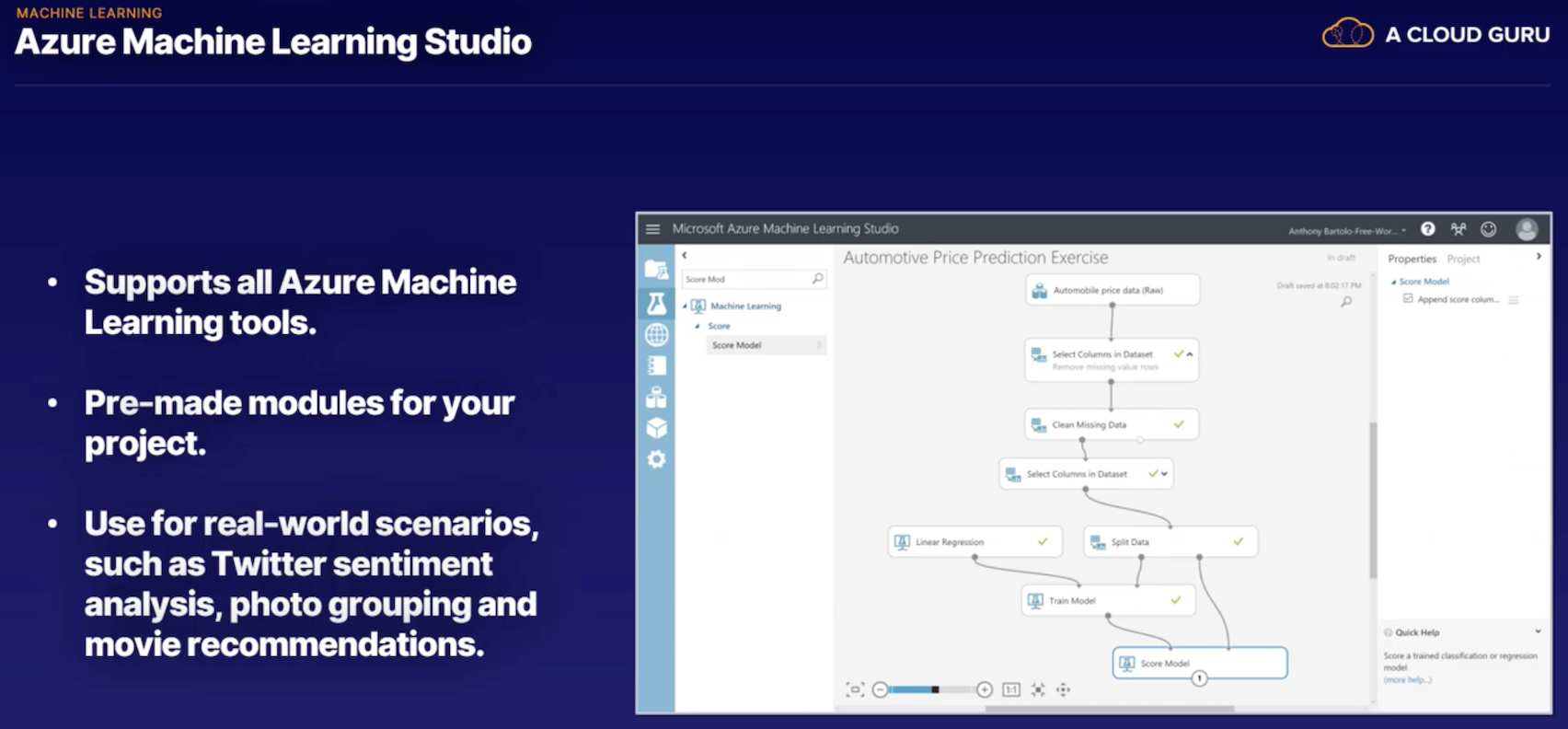This screenshot has width=1568, height=729.
Task: Click the help question mark icon
Action: point(1427,229)
